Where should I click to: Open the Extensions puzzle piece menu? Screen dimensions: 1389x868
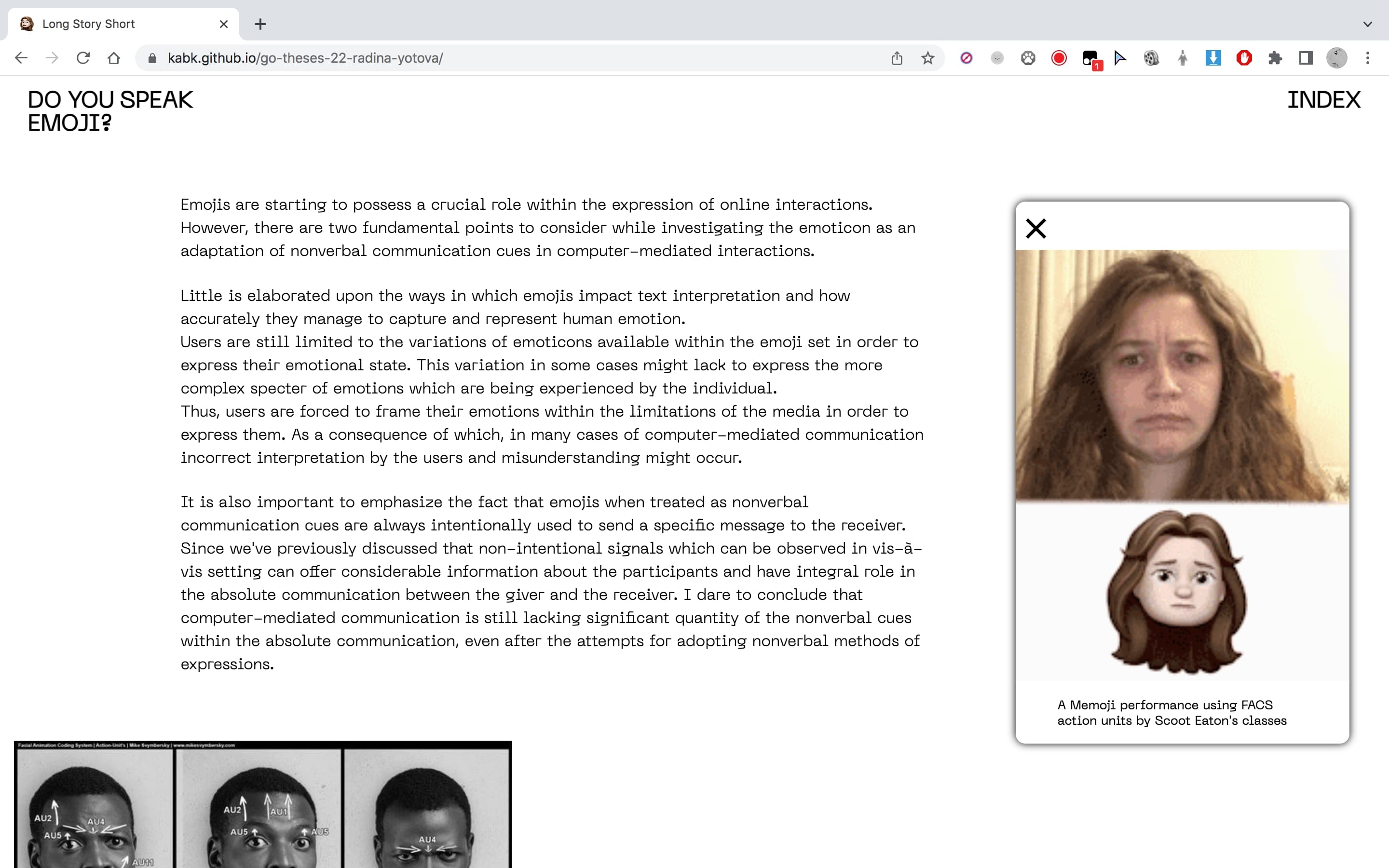(1275, 58)
